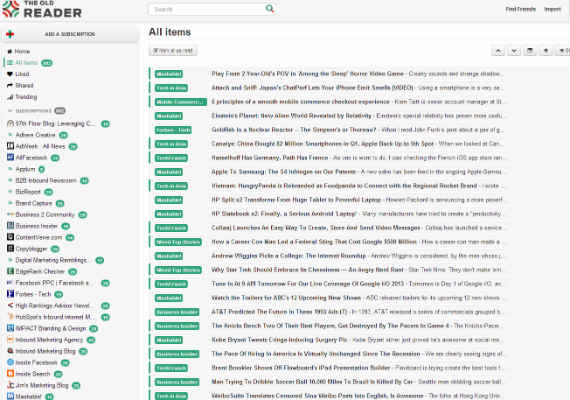Jump to next item with down arrow
This screenshot has width=570, height=400.
[514, 51]
